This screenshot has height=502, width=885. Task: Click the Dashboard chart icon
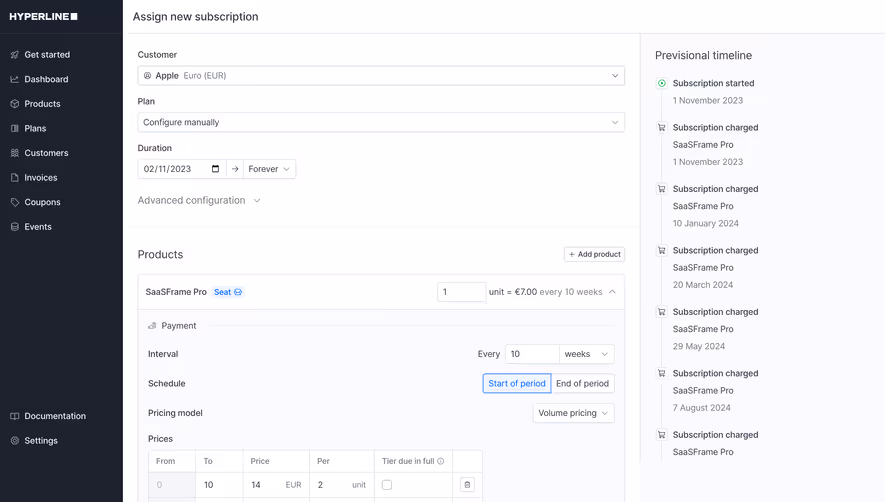click(15, 80)
